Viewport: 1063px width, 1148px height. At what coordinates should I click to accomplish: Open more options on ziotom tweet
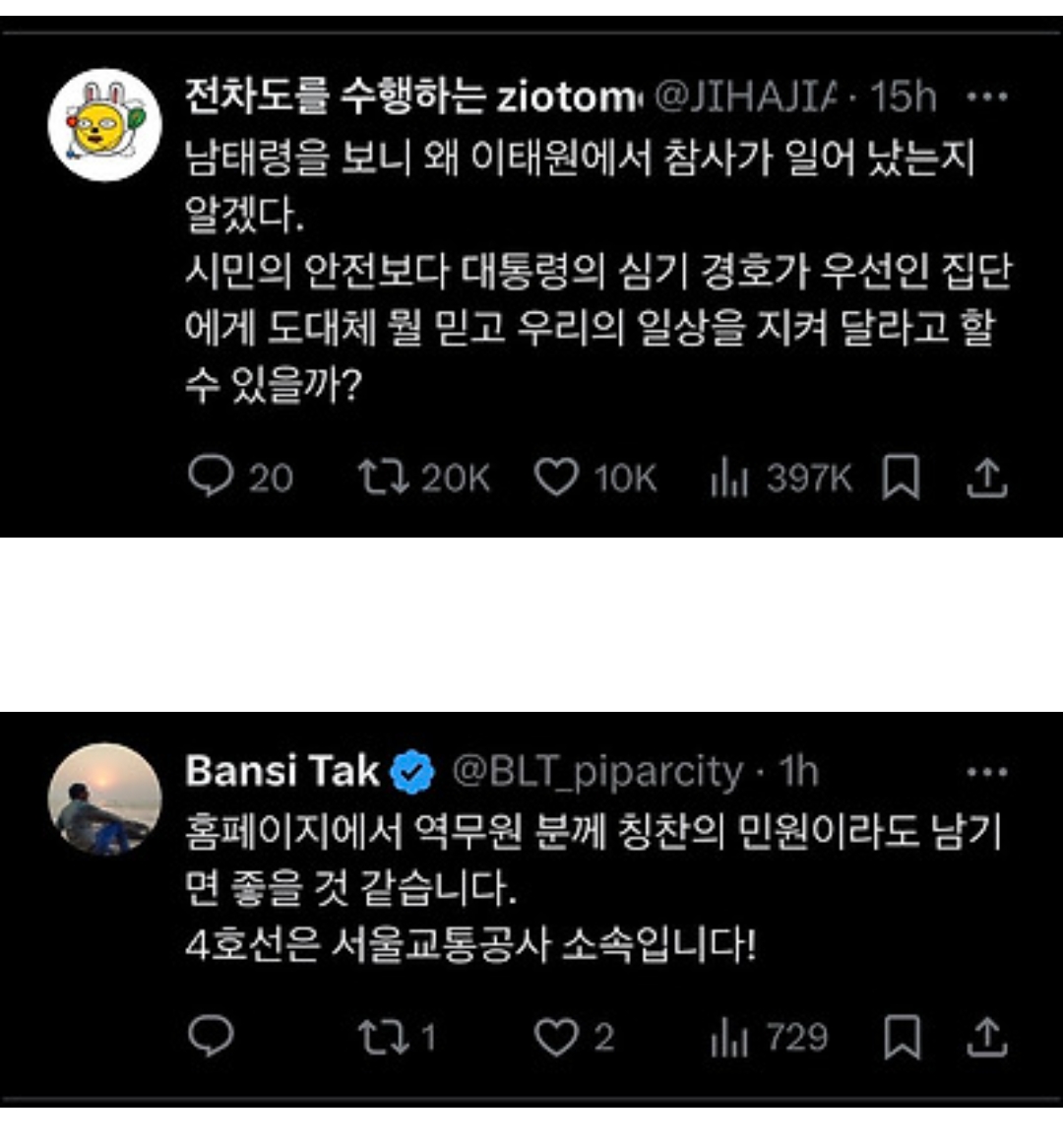(x=986, y=96)
